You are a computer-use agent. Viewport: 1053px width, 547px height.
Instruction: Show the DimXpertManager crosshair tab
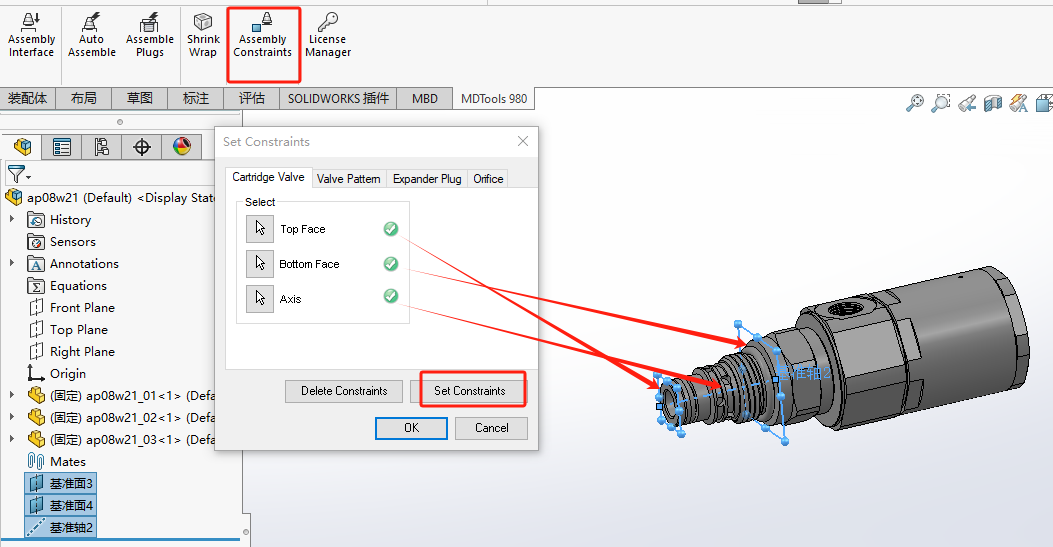pos(142,146)
